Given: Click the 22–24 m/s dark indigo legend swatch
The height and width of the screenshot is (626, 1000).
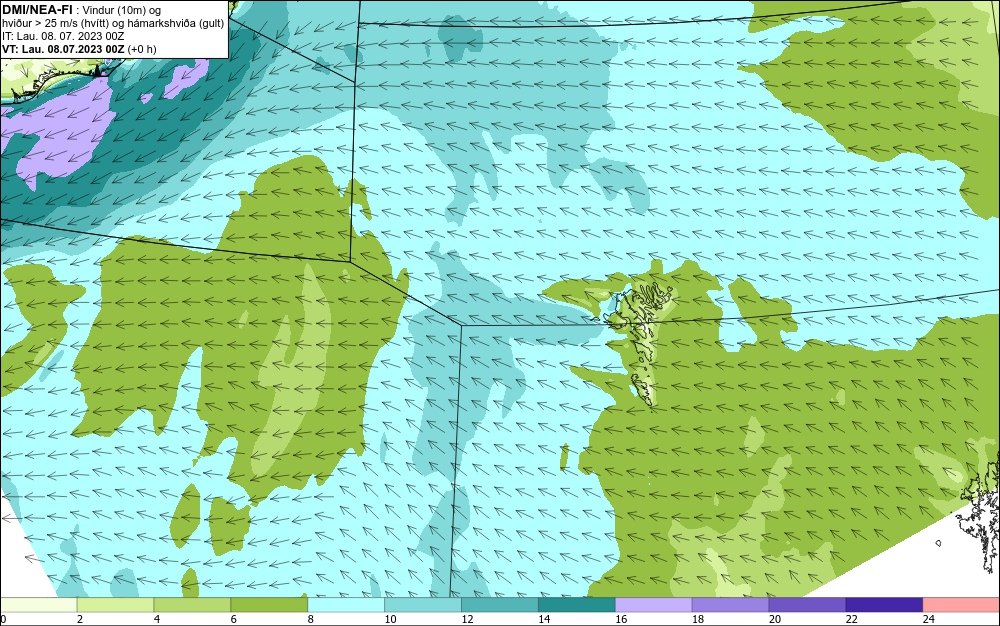Looking at the screenshot, I should pos(884,605).
